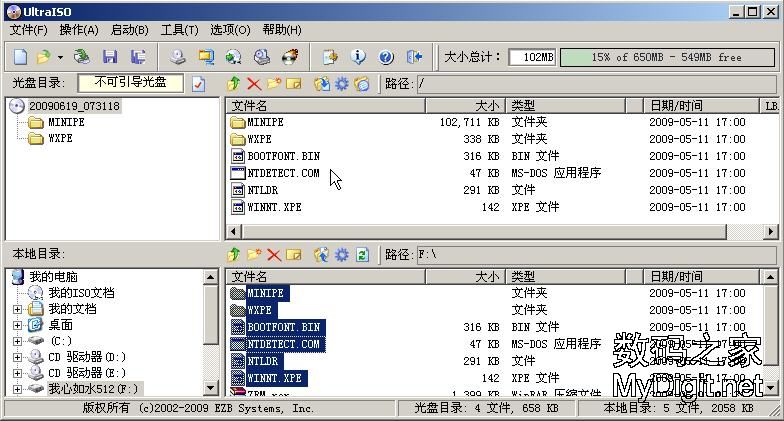This screenshot has width=784, height=421.
Task: Click right arrow of disc list horizontal scrollbar
Action: coord(770,232)
